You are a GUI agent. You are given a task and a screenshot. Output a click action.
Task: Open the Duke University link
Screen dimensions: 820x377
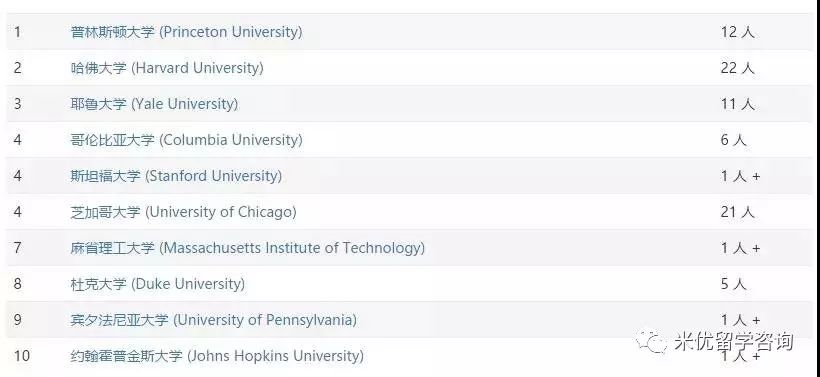tap(157, 284)
